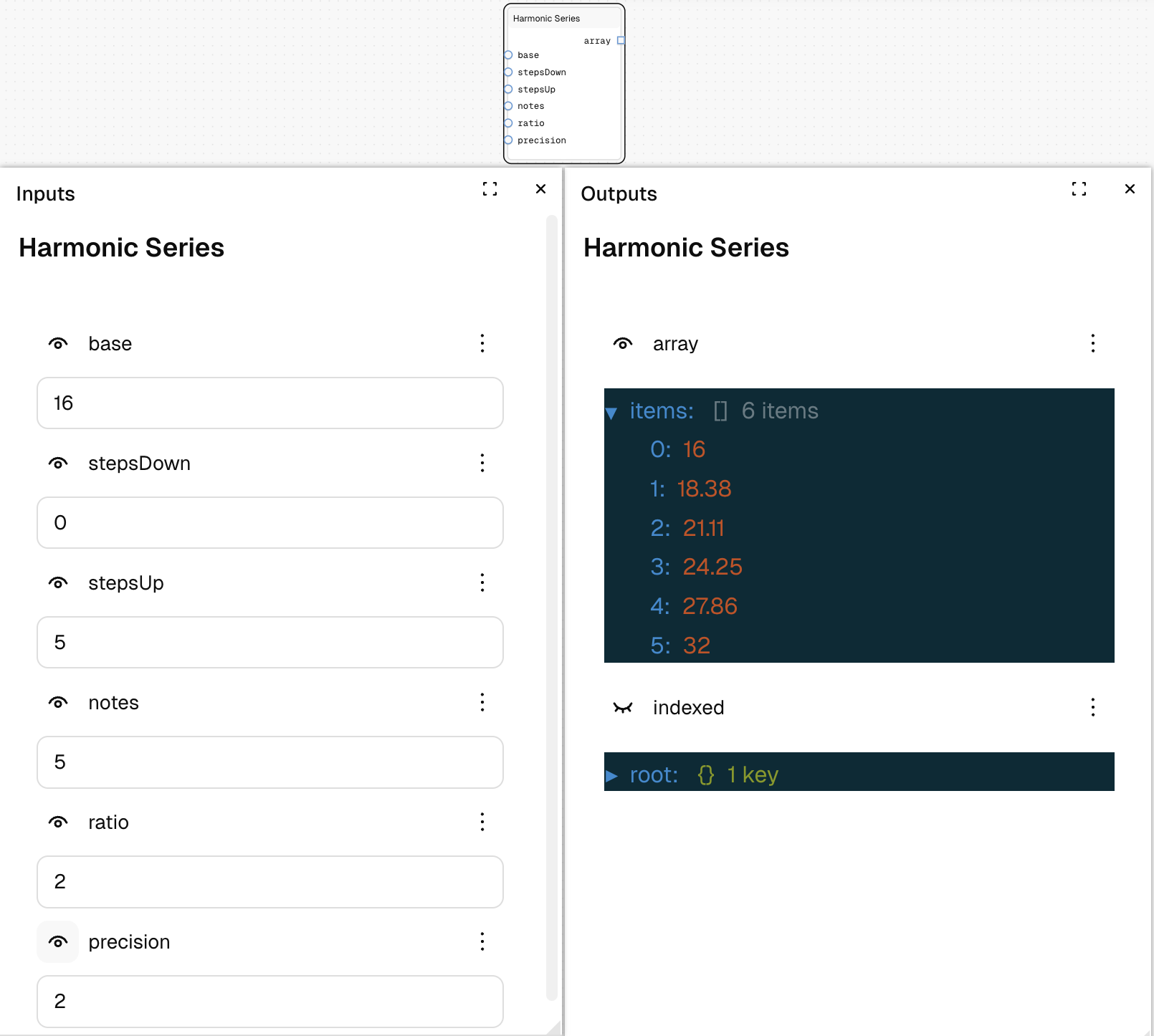This screenshot has width=1154, height=1036.
Task: Open more options for notes
Action: click(x=482, y=703)
